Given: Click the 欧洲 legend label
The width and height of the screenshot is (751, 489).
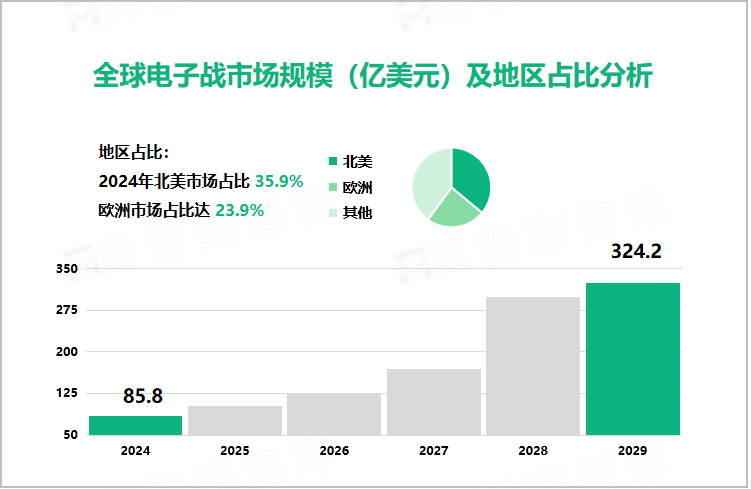Looking at the screenshot, I should pos(358,188).
